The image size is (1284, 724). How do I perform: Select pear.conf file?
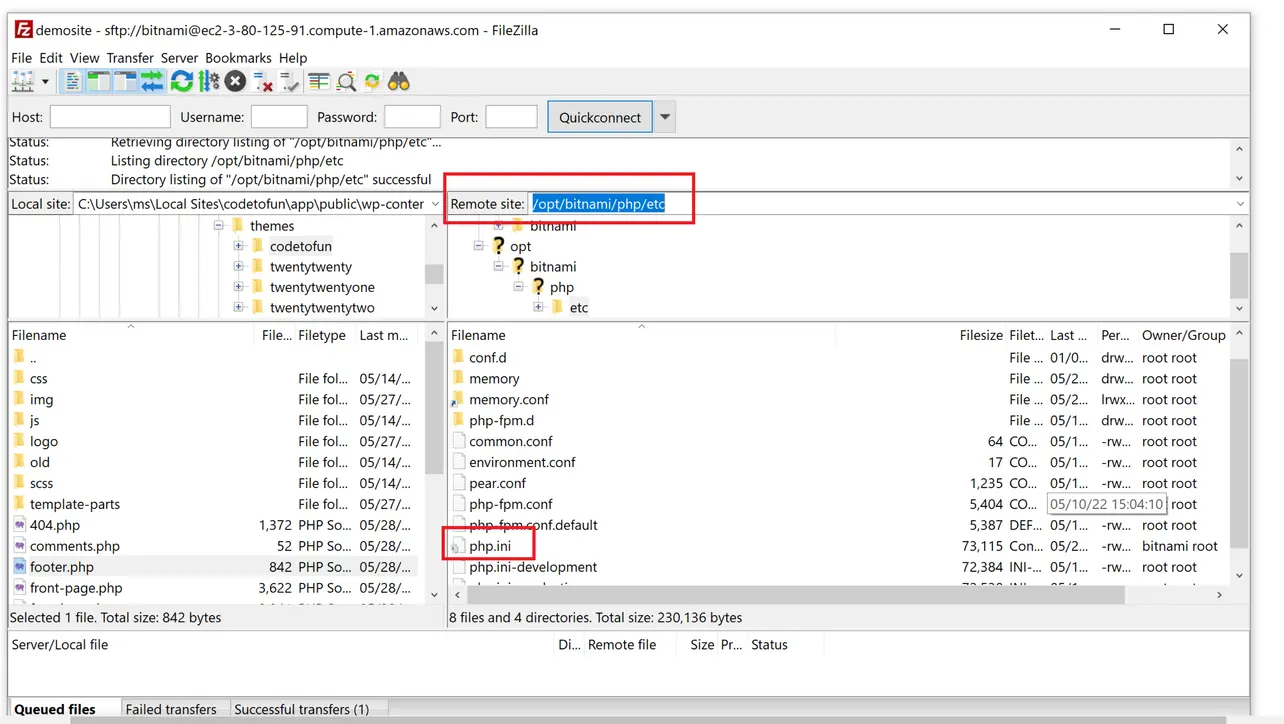coord(497,484)
